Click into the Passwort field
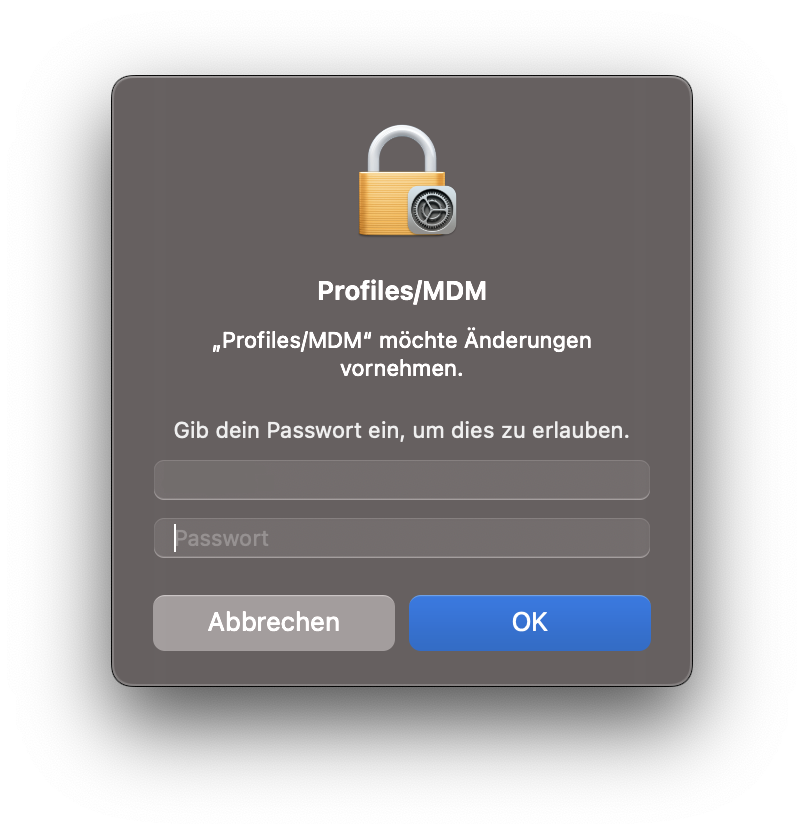Image resolution: width=804 pixels, height=834 pixels. 401,538
